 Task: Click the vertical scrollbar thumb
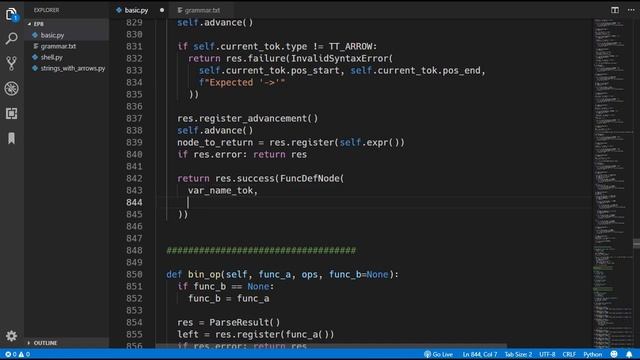636,243
